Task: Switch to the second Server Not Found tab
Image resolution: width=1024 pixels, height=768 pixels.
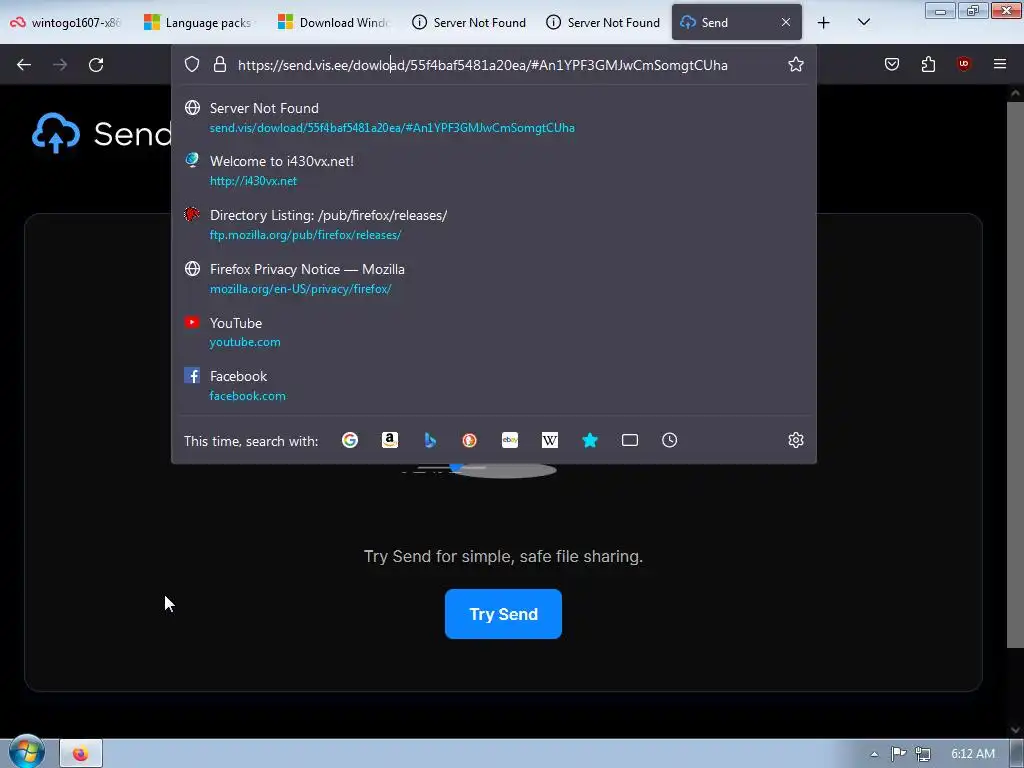Action: coord(602,22)
